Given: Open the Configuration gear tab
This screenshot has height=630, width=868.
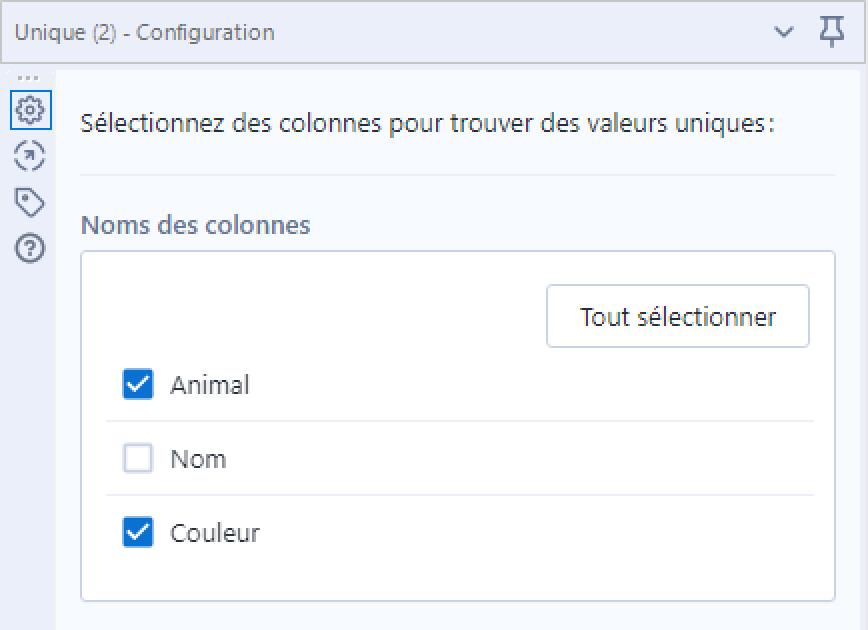Looking at the screenshot, I should point(30,110).
